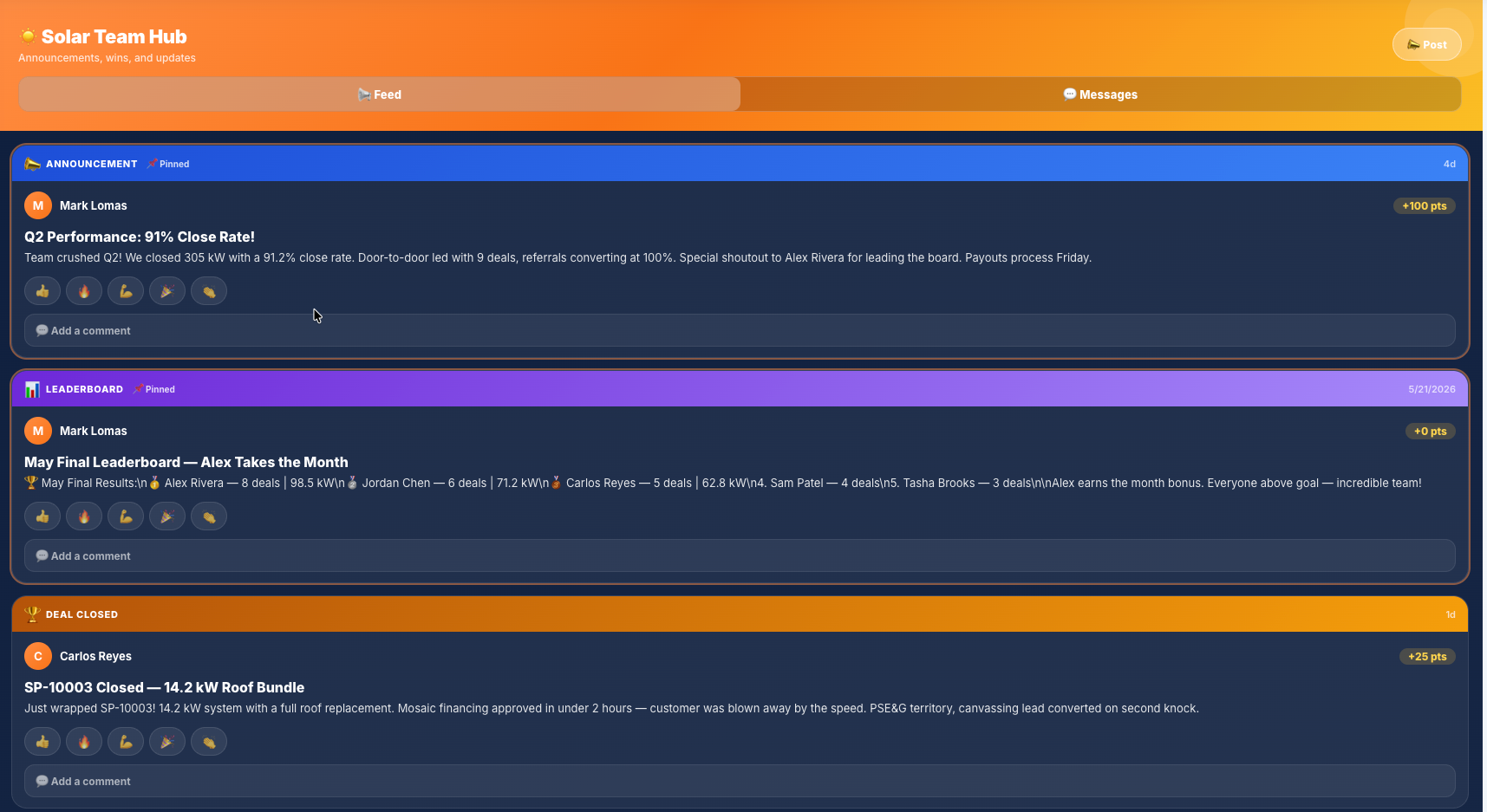Click the May Final Results body text

pyautogui.click(x=723, y=483)
